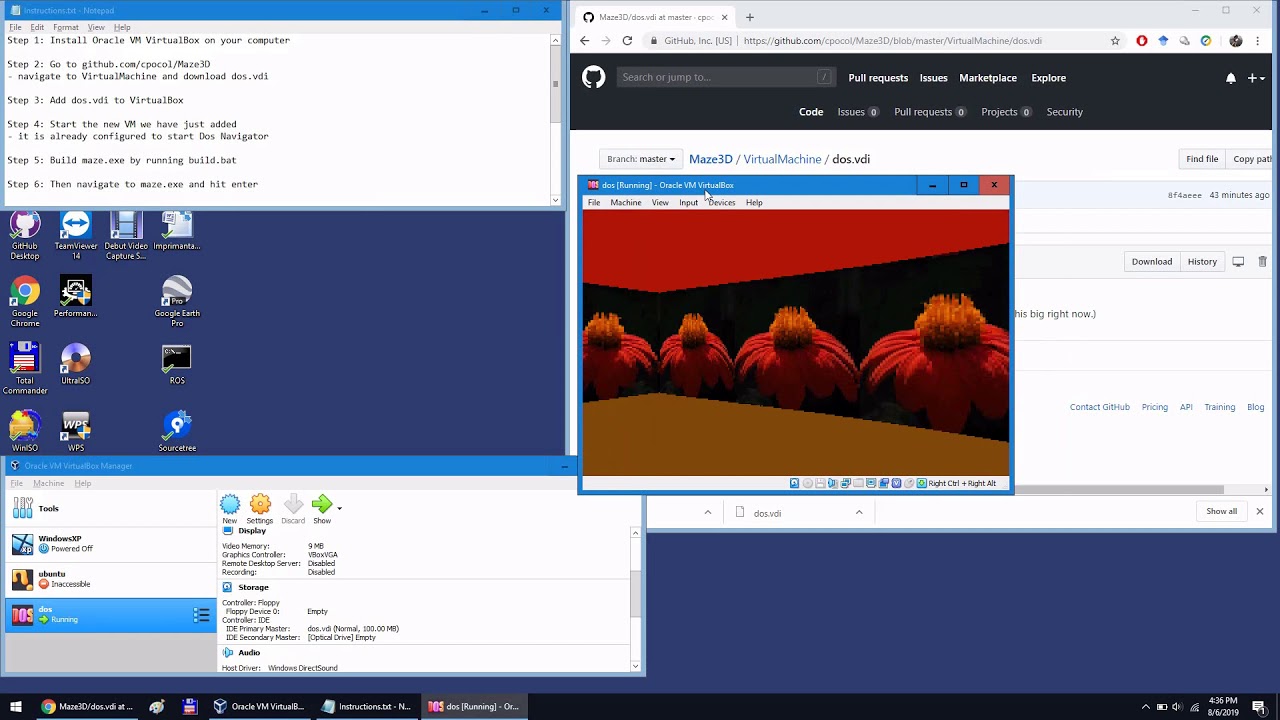The image size is (1280, 720).
Task: Switch to repository Issues tab
Action: (x=858, y=112)
